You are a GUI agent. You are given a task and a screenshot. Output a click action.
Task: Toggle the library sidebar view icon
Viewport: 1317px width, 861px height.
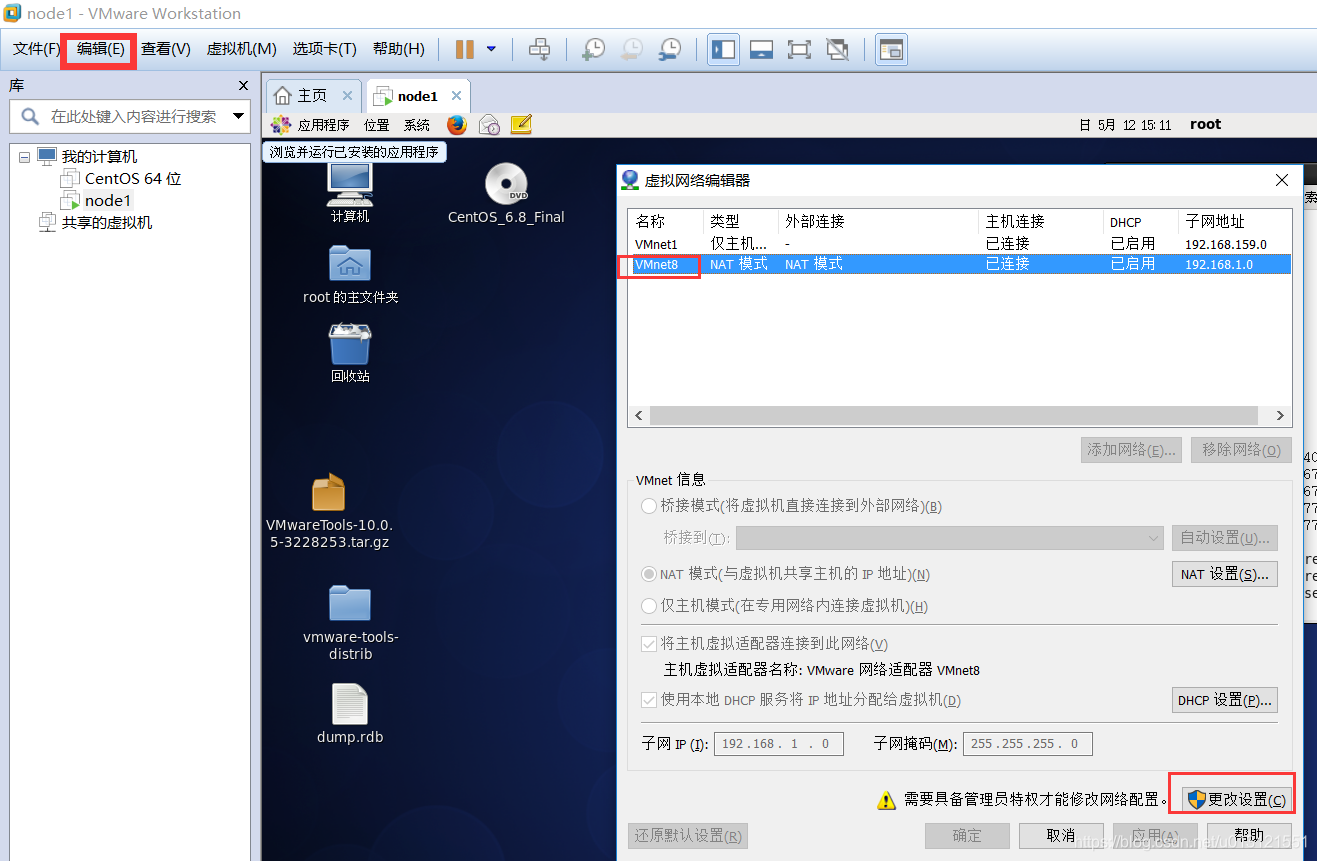723,49
